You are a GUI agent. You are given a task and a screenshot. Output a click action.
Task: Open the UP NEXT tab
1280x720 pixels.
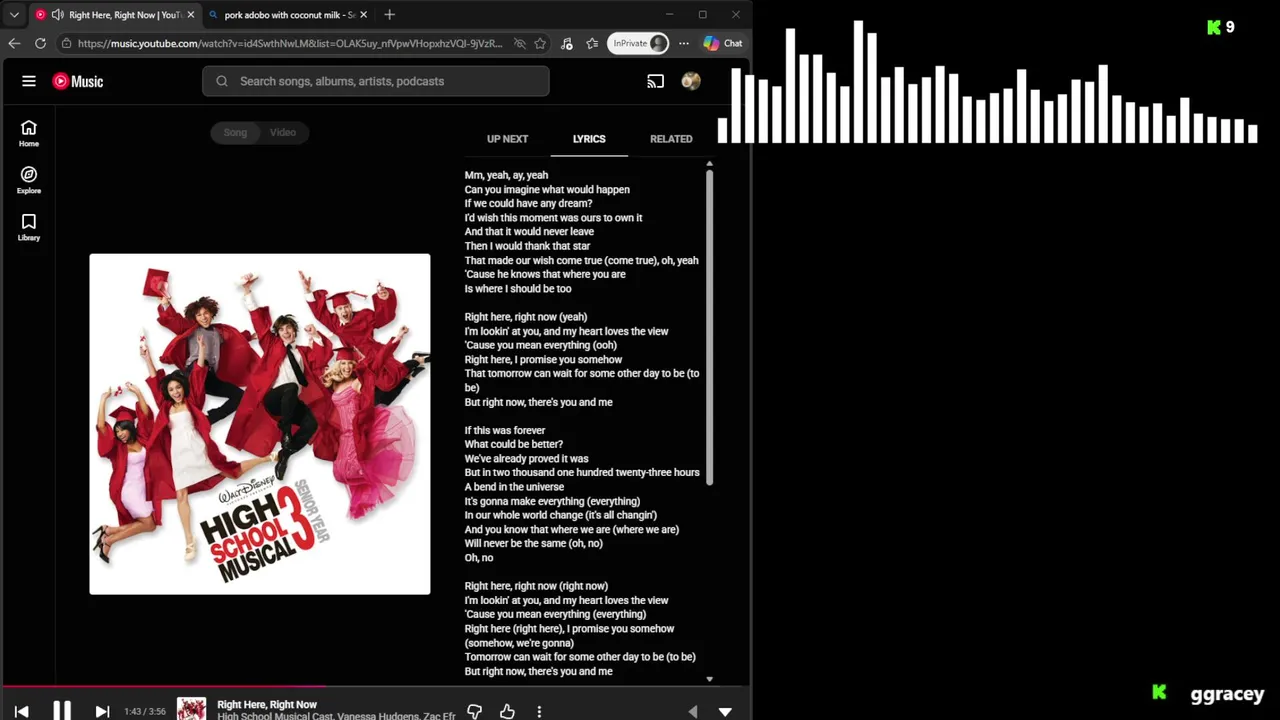pyautogui.click(x=507, y=139)
